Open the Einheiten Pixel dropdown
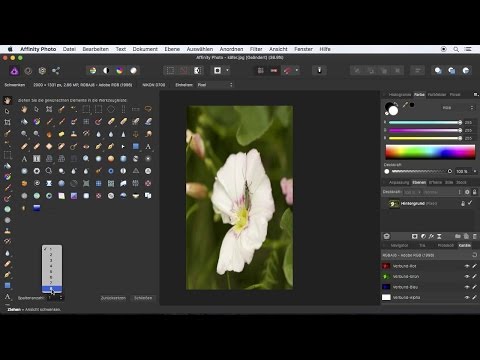This screenshot has width=480, height=360. click(x=215, y=85)
